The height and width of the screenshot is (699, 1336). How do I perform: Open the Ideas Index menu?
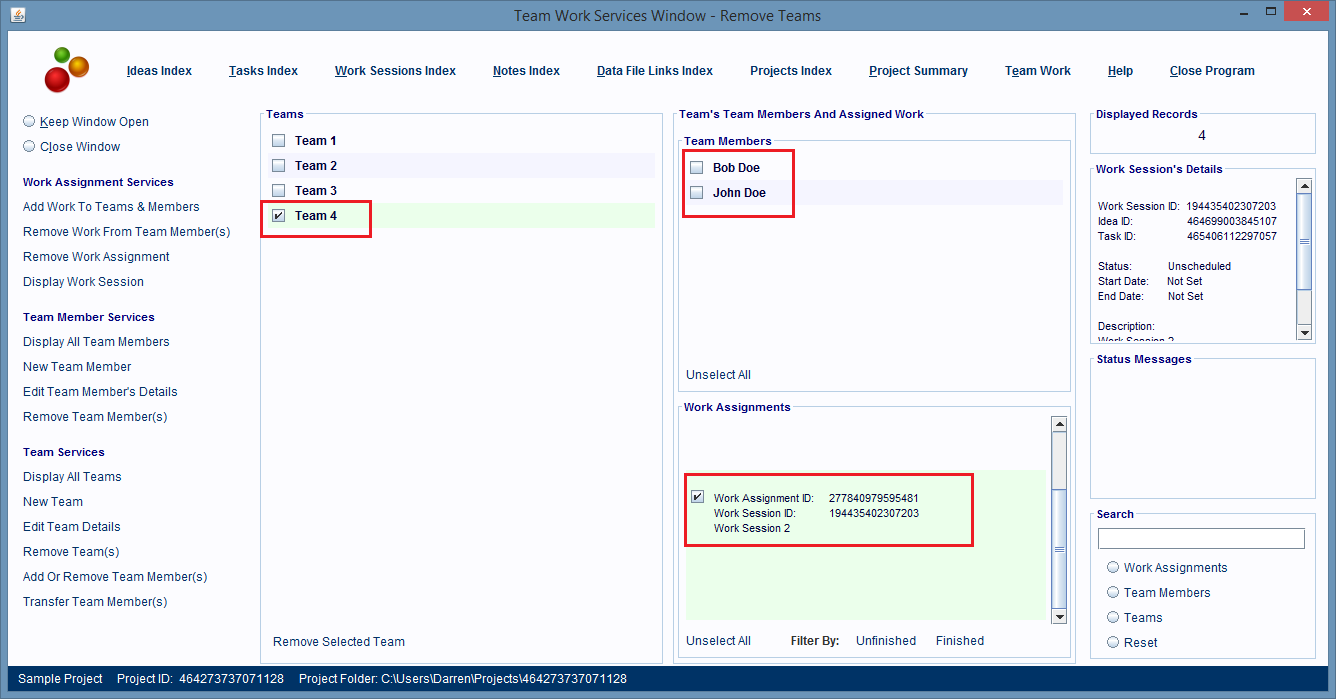coord(159,71)
